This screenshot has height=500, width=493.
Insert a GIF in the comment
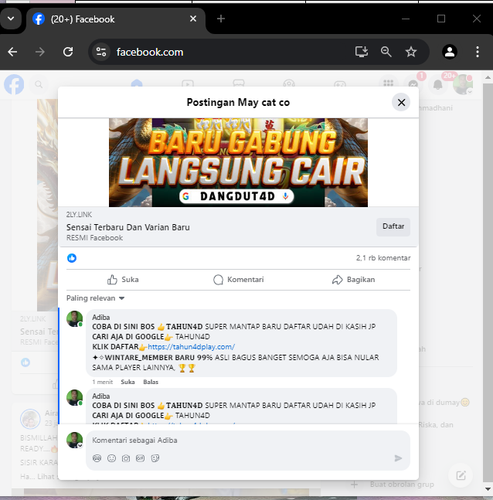[x=140, y=458]
